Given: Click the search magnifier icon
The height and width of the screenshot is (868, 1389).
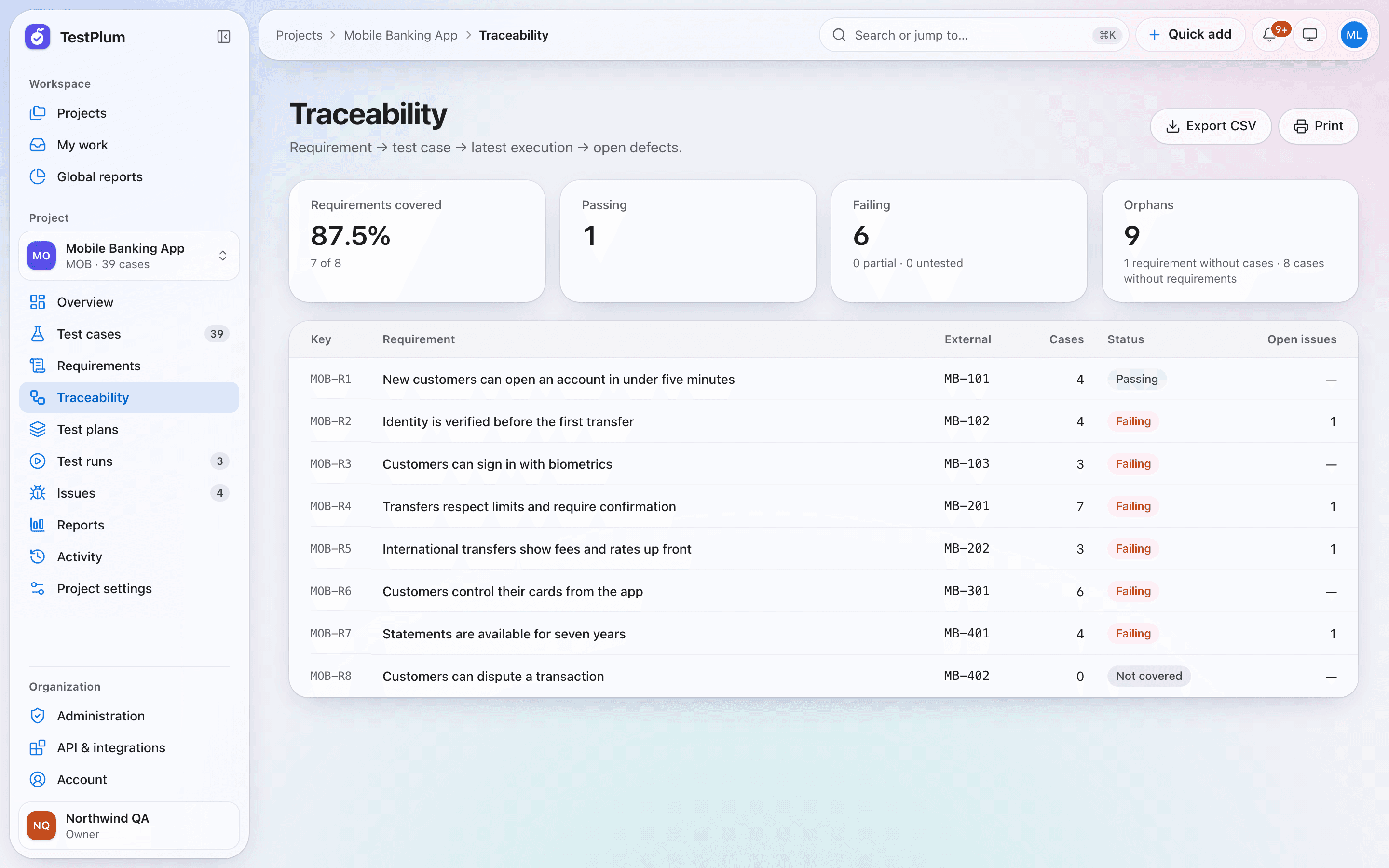Looking at the screenshot, I should [839, 35].
